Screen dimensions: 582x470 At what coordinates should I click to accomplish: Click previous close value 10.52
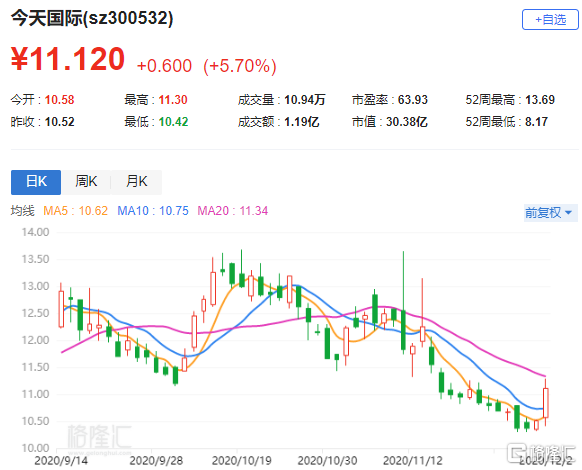pyautogui.click(x=59, y=122)
